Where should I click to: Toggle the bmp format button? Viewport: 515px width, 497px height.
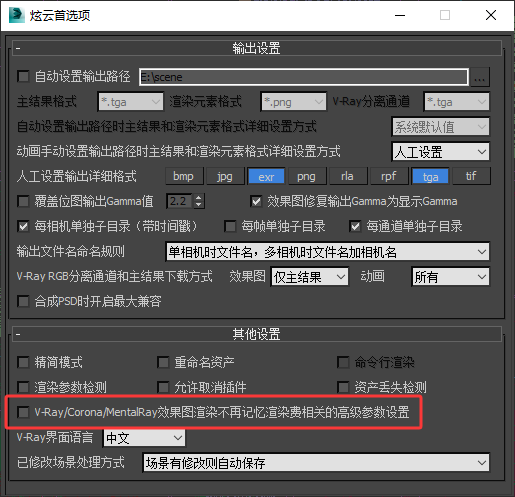click(184, 176)
